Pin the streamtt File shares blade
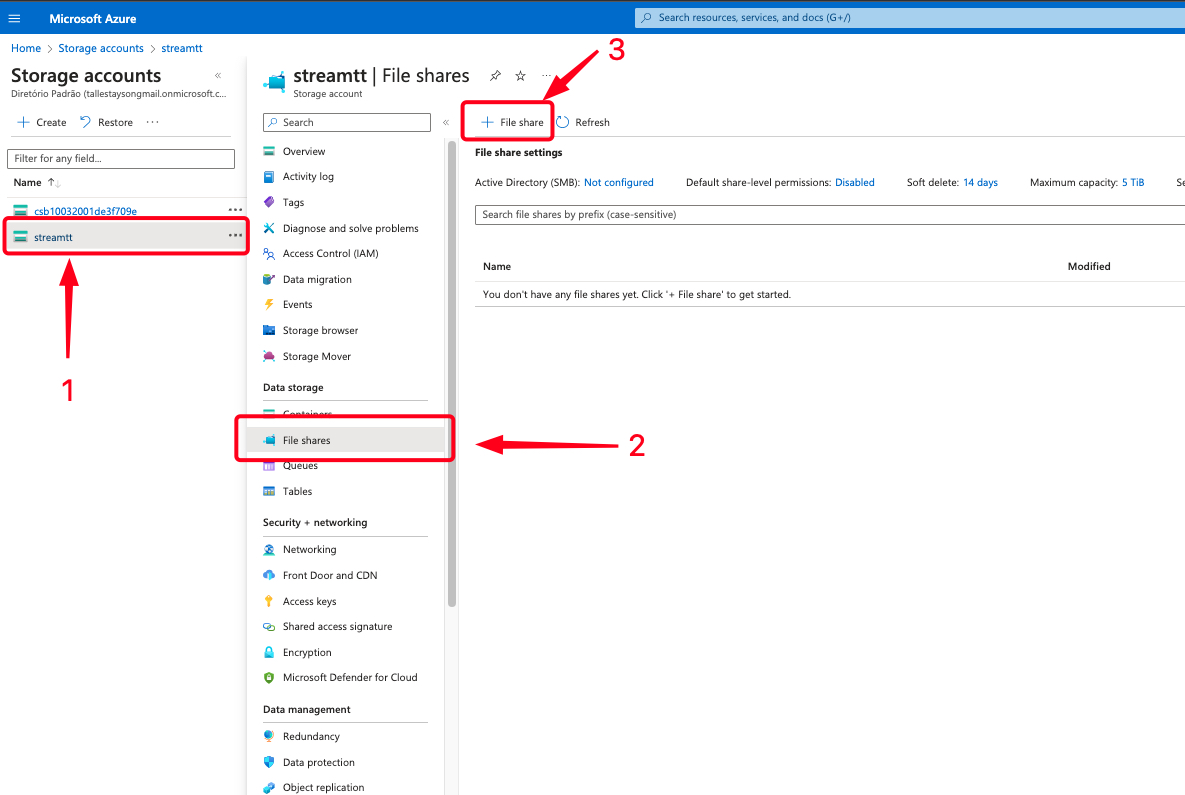 (495, 76)
